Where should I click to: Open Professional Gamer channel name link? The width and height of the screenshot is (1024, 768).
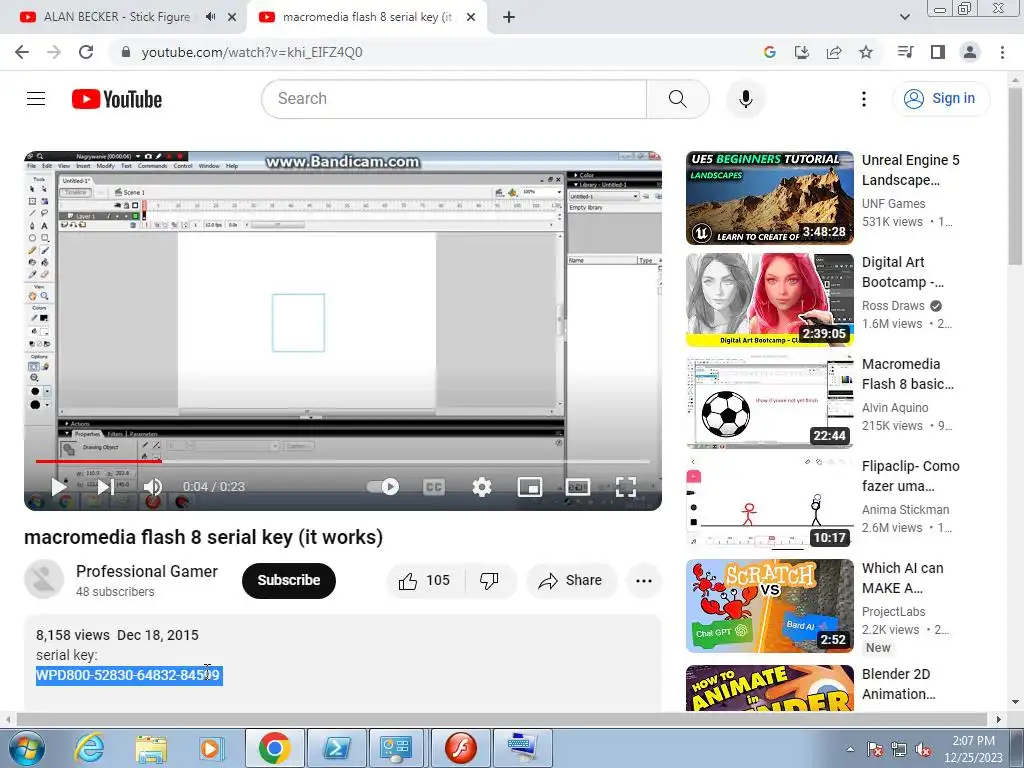click(x=147, y=571)
